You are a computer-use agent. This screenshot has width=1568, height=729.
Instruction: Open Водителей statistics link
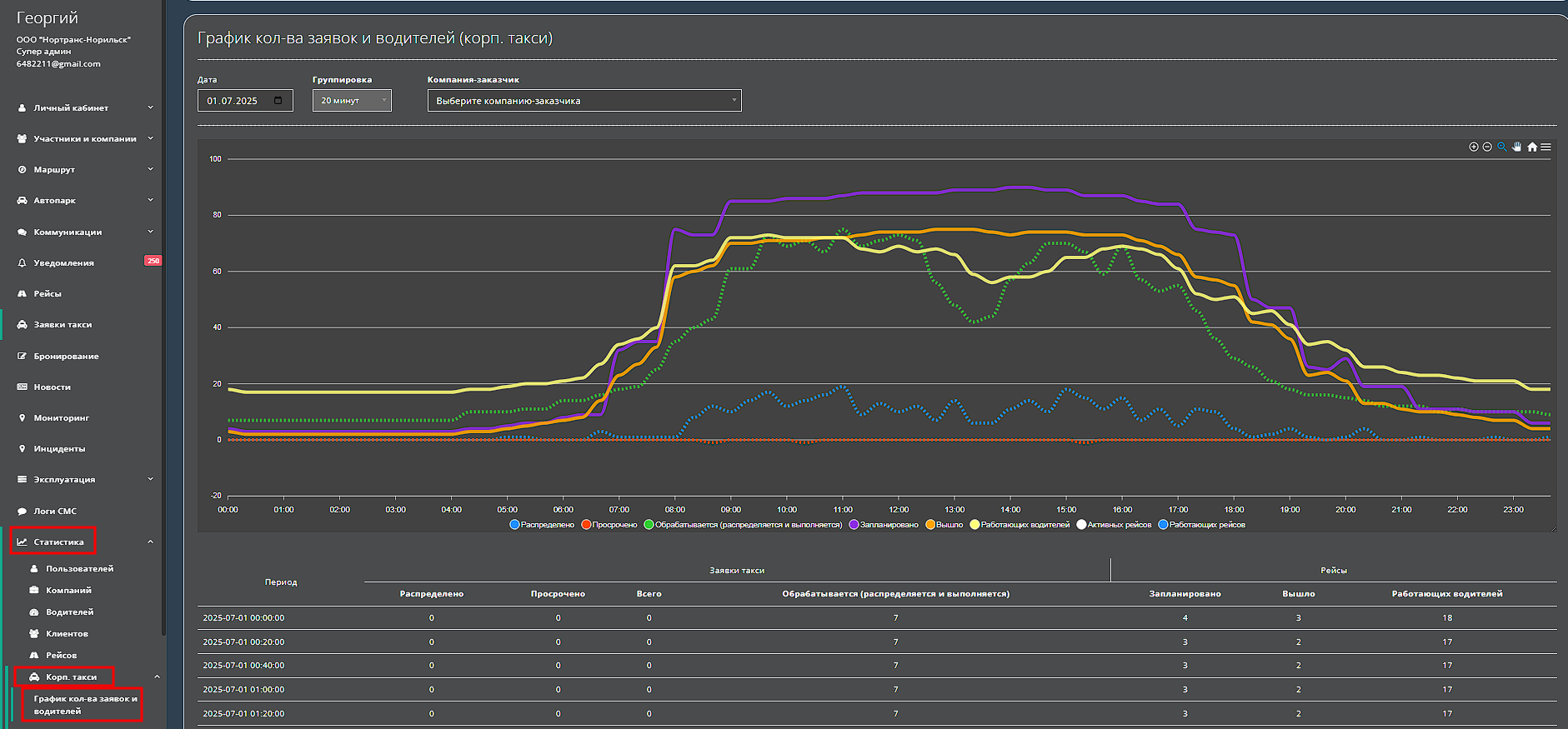(x=69, y=612)
